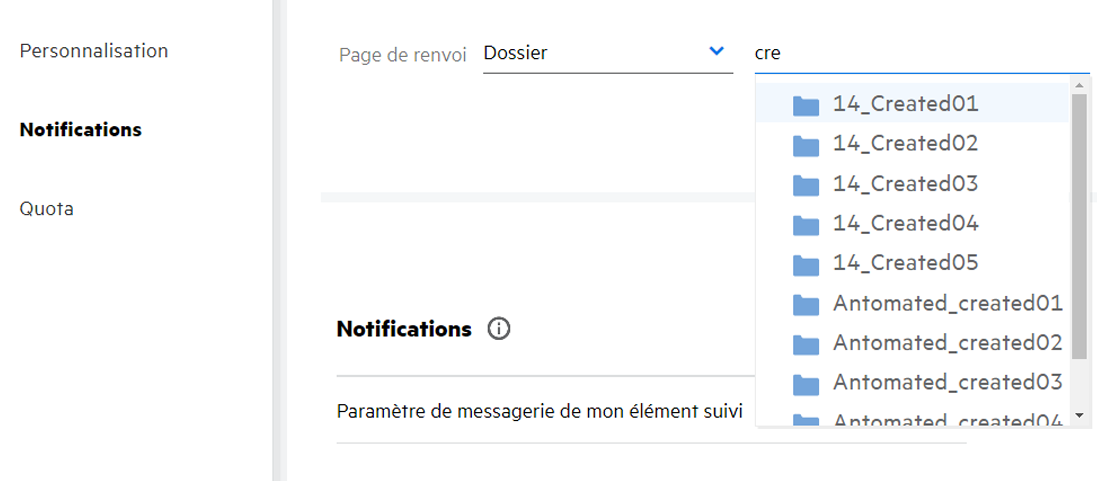Click the folder icon beside 14_Created05

pos(805,265)
